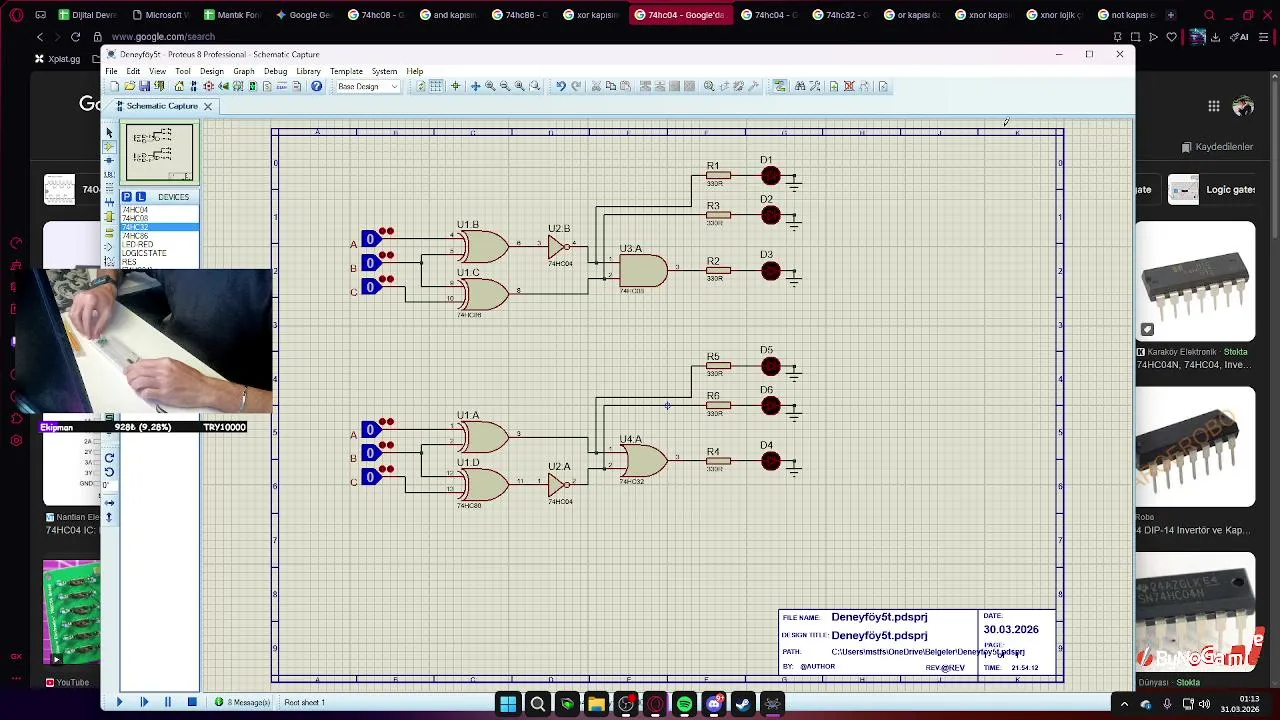This screenshot has width=1280, height=720.
Task: Open the Help question-mark icon
Action: click(316, 86)
